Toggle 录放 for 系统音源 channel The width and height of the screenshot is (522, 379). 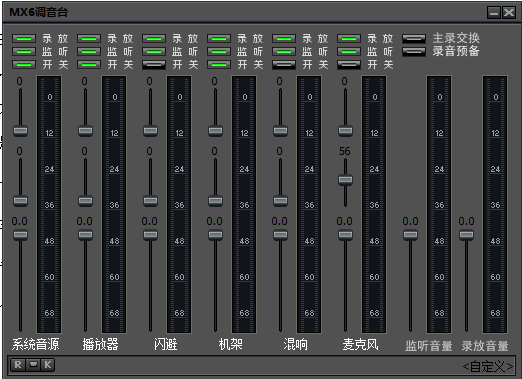(x=24, y=39)
